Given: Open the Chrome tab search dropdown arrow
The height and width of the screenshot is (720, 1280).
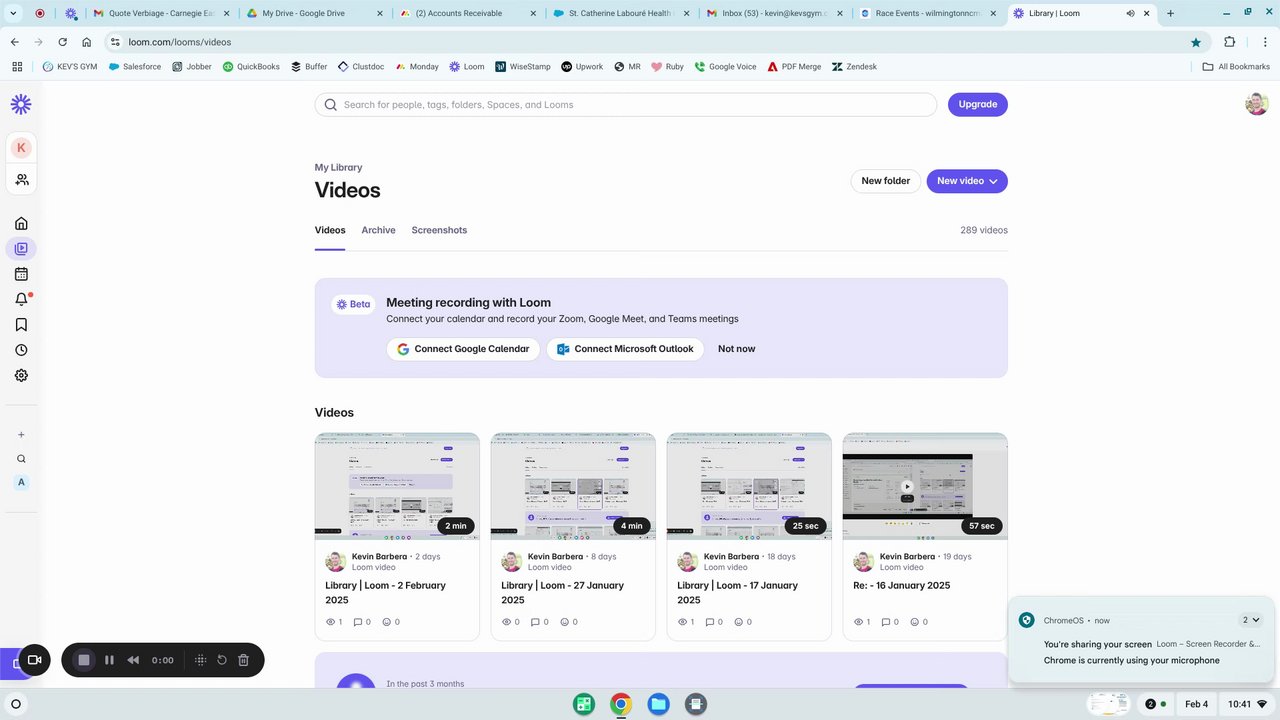Looking at the screenshot, I should pos(14,13).
